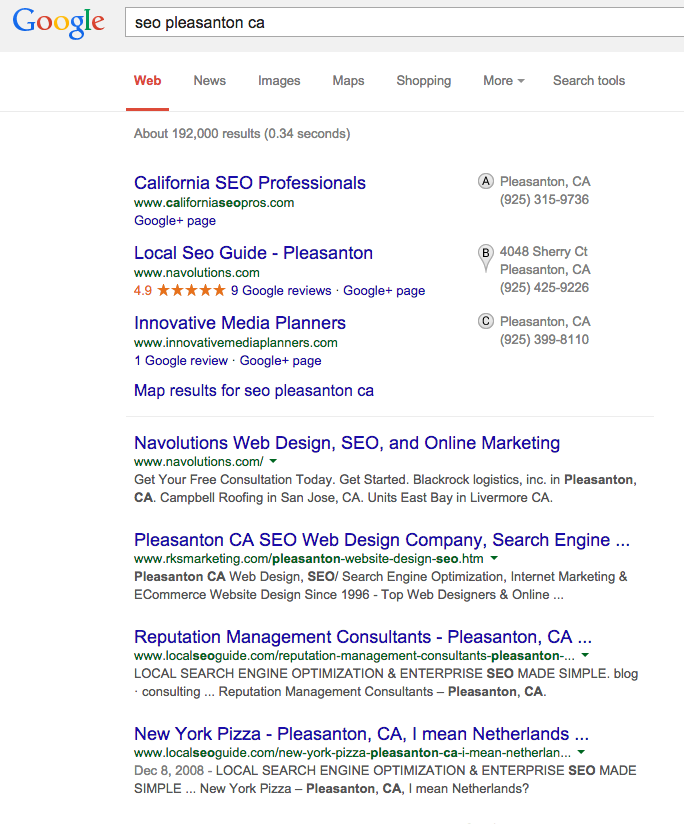684x824 pixels.
Task: Click map marker C for Innovative Media Planners
Action: pyautogui.click(x=486, y=321)
